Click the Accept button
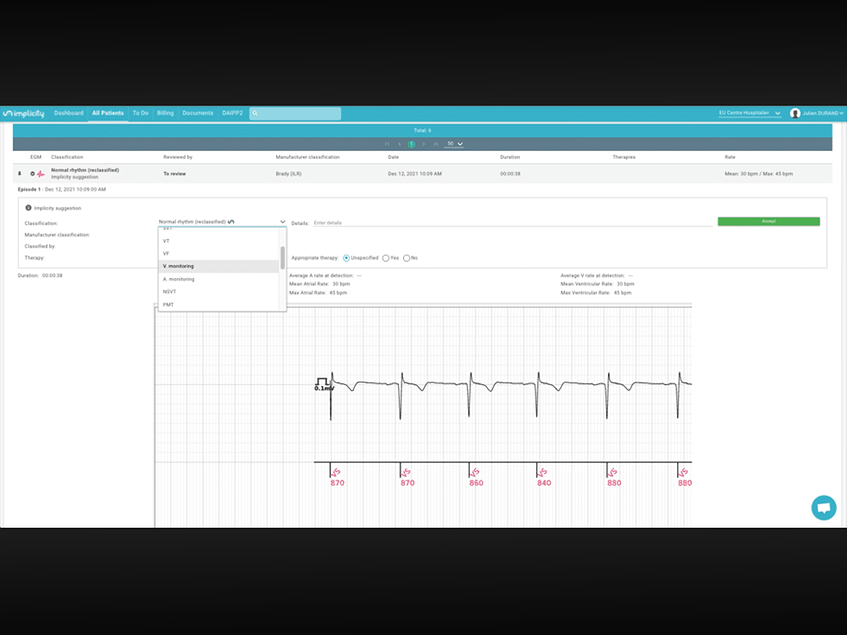The image size is (847, 635). click(x=768, y=220)
